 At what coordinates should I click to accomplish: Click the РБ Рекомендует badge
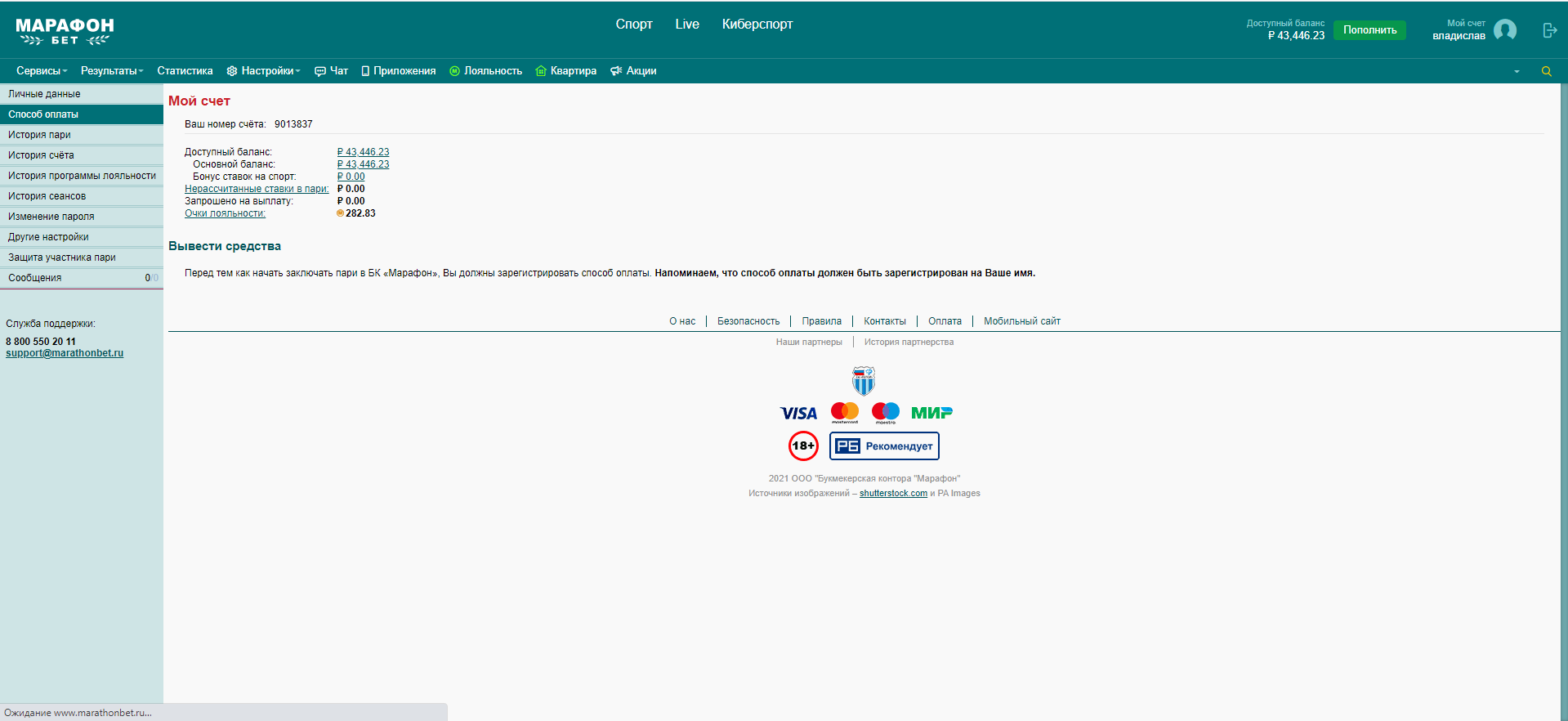coord(884,446)
